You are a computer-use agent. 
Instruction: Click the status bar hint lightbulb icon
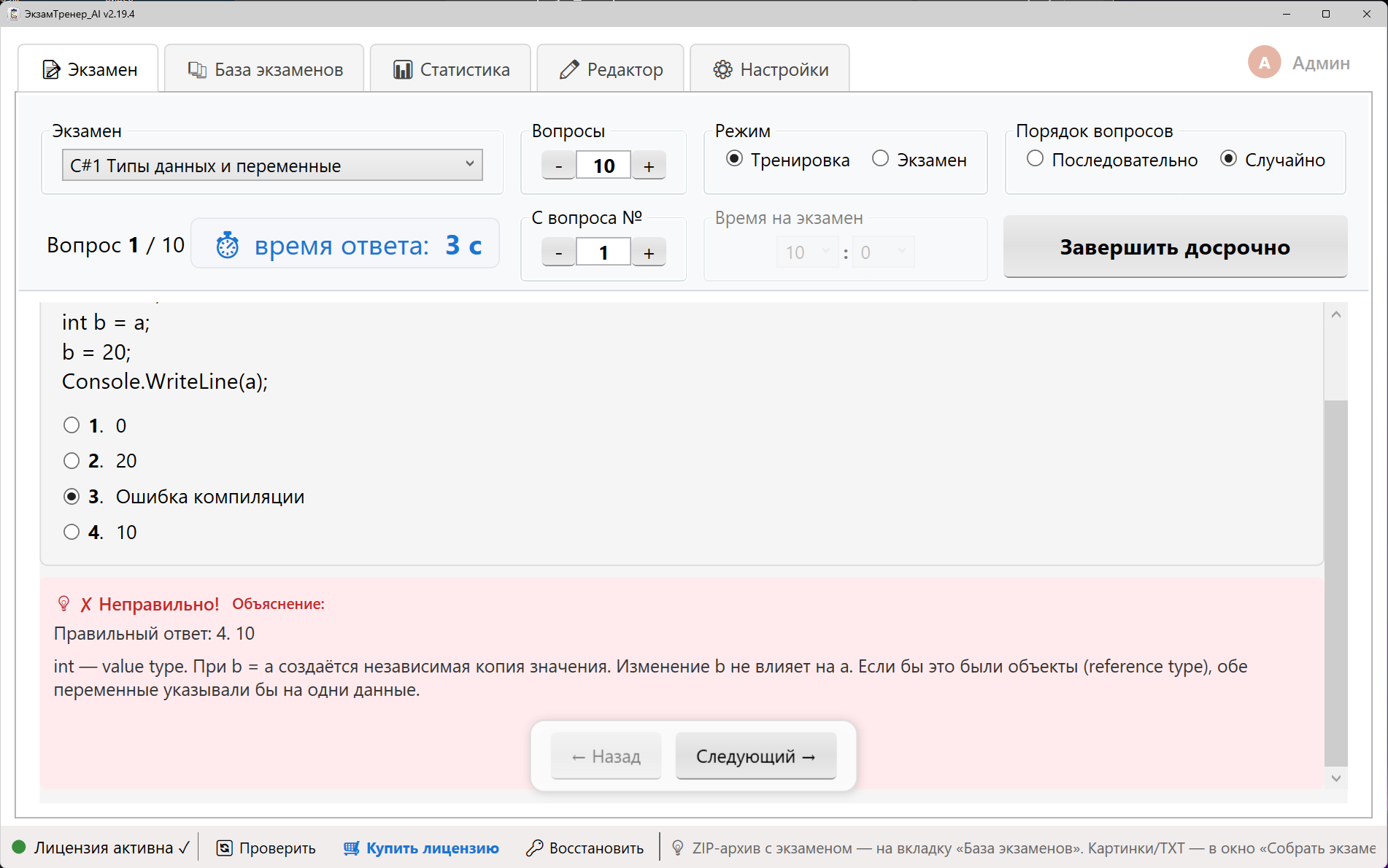[x=678, y=848]
